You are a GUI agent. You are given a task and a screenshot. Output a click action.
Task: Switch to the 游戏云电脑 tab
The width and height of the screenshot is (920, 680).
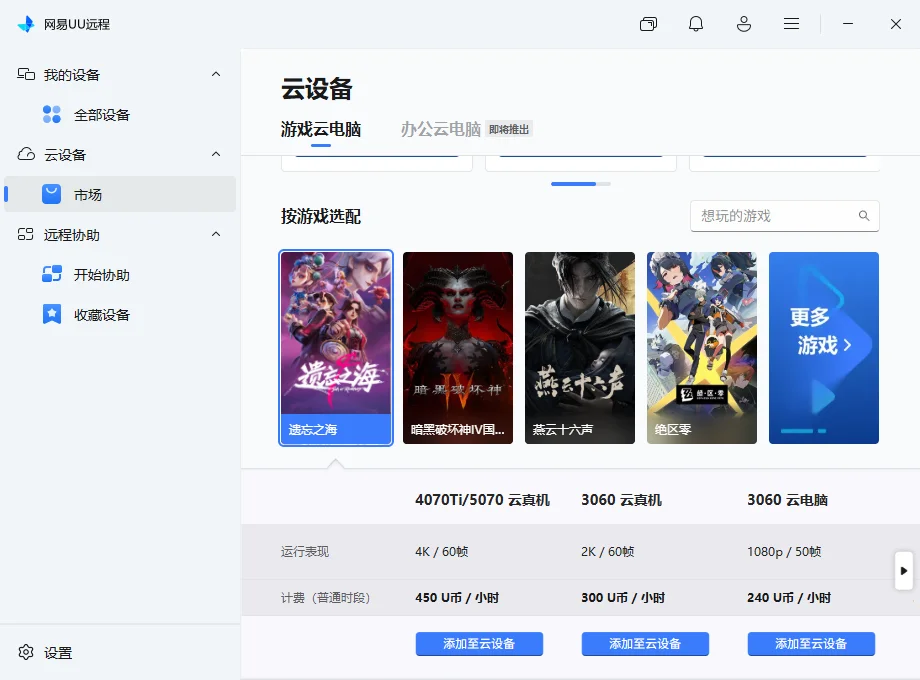tap(320, 129)
